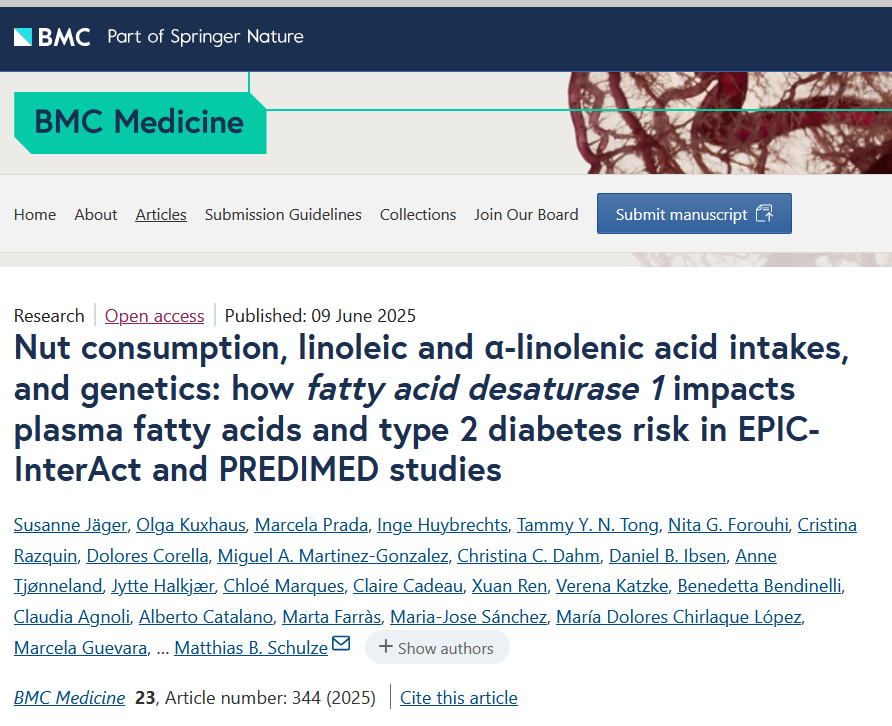Image resolution: width=892 pixels, height=726 pixels.
Task: Open the Home menu item
Action: pos(35,214)
